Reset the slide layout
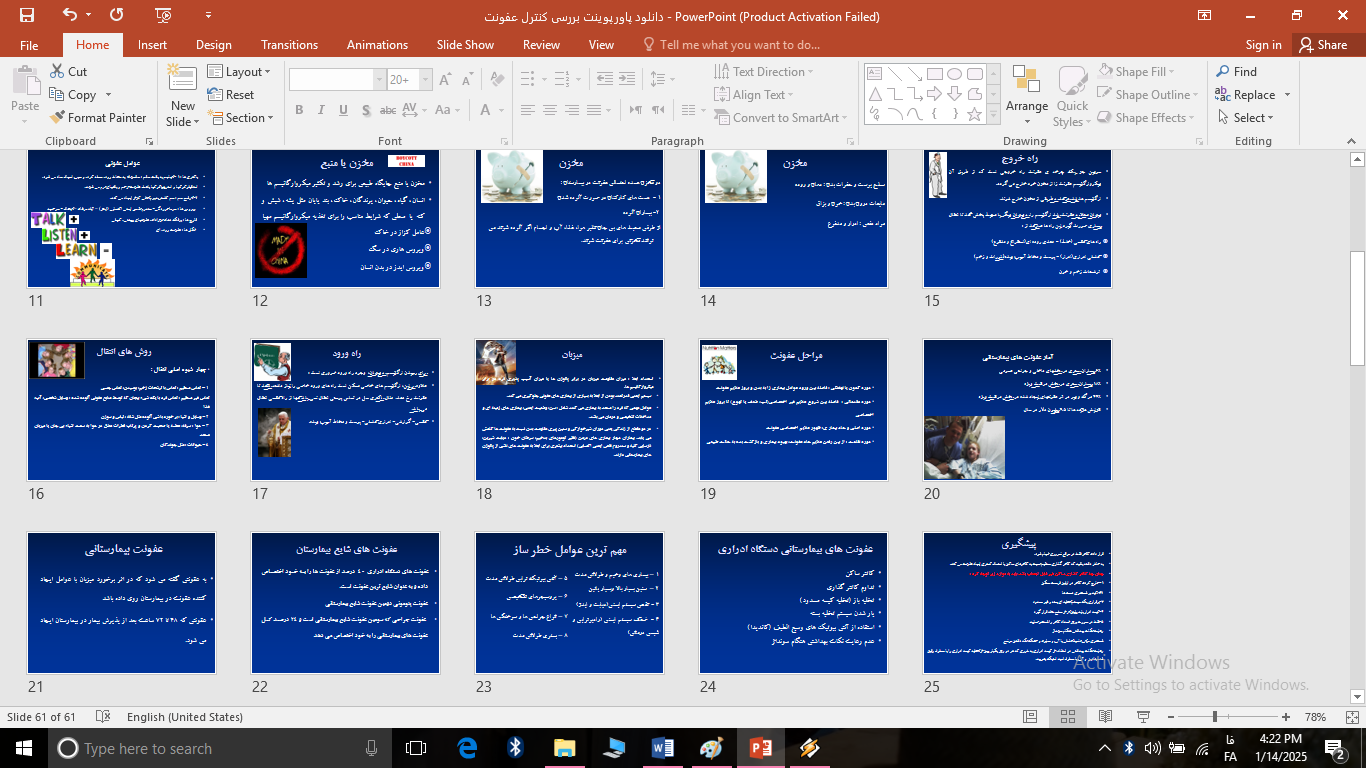 click(231, 94)
